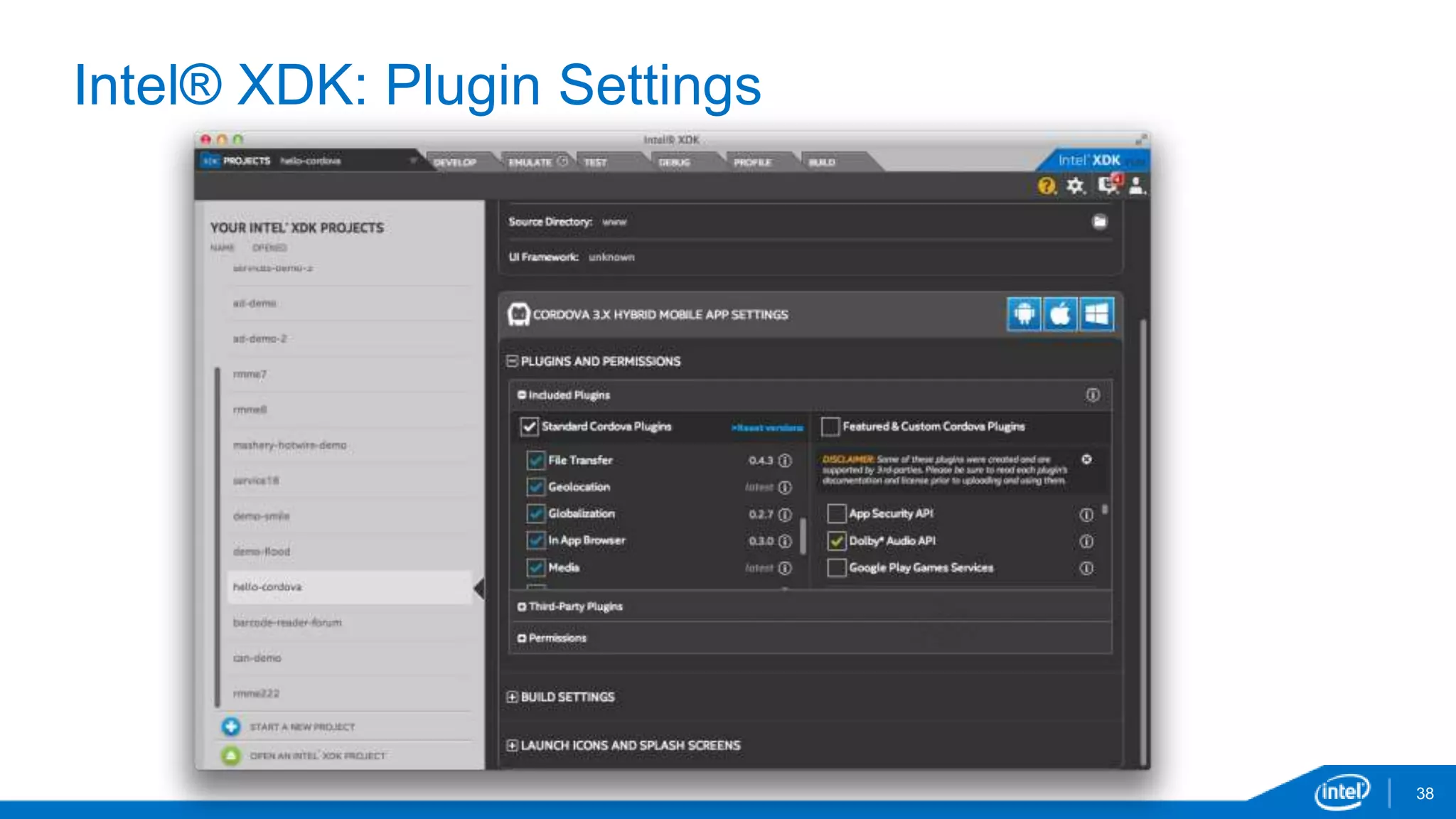Toggle Featured & Custom Cordova Plugins checkbox
1456x819 pixels.
(x=830, y=427)
